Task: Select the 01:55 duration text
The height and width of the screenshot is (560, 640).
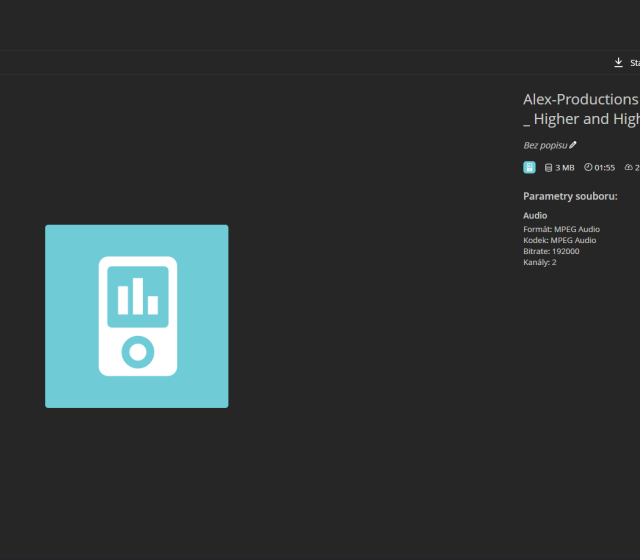Action: (x=605, y=168)
